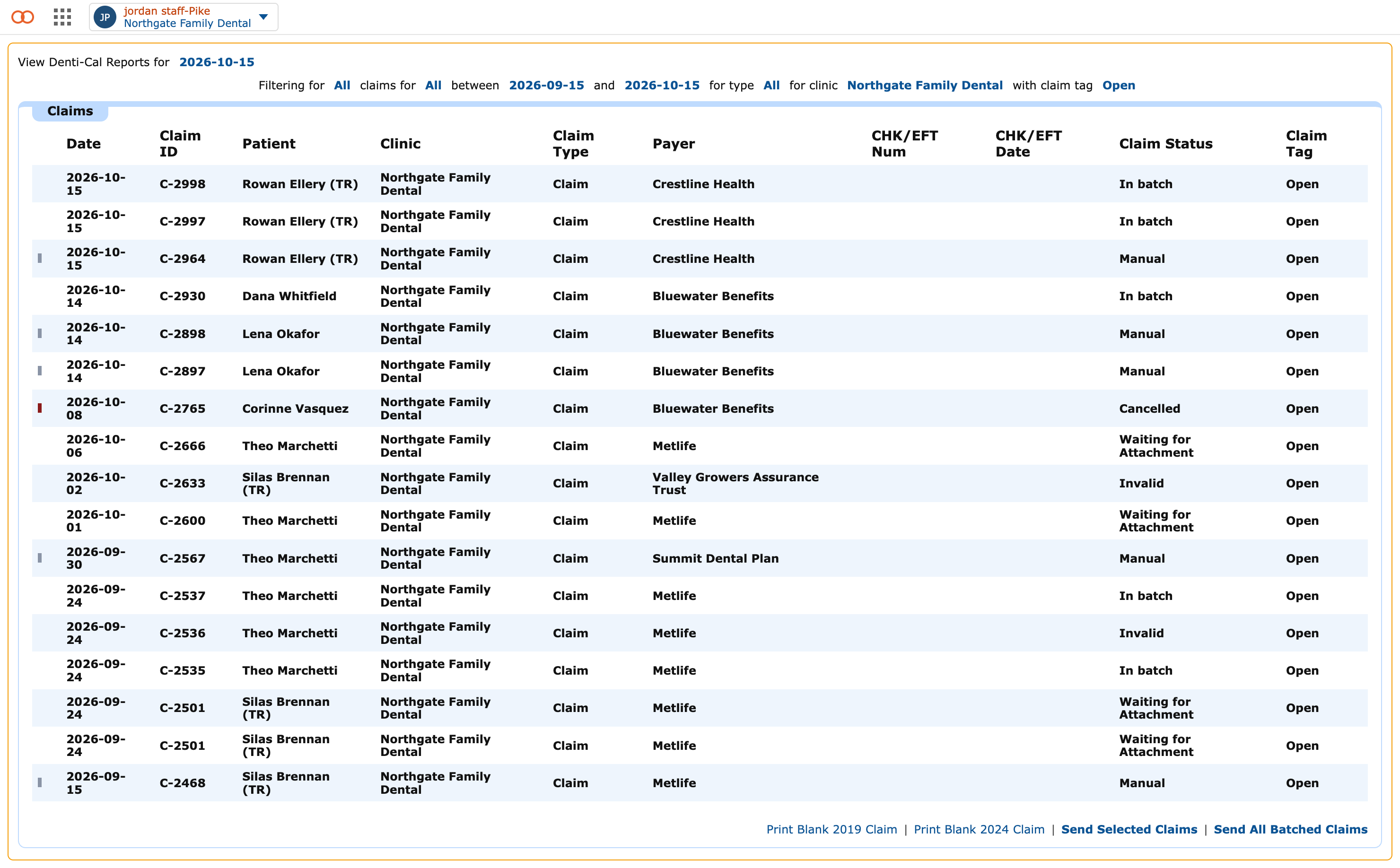Image resolution: width=1400 pixels, height=868 pixels.
Task: Click the gray marker on claim C-2898
Action: pos(40,334)
